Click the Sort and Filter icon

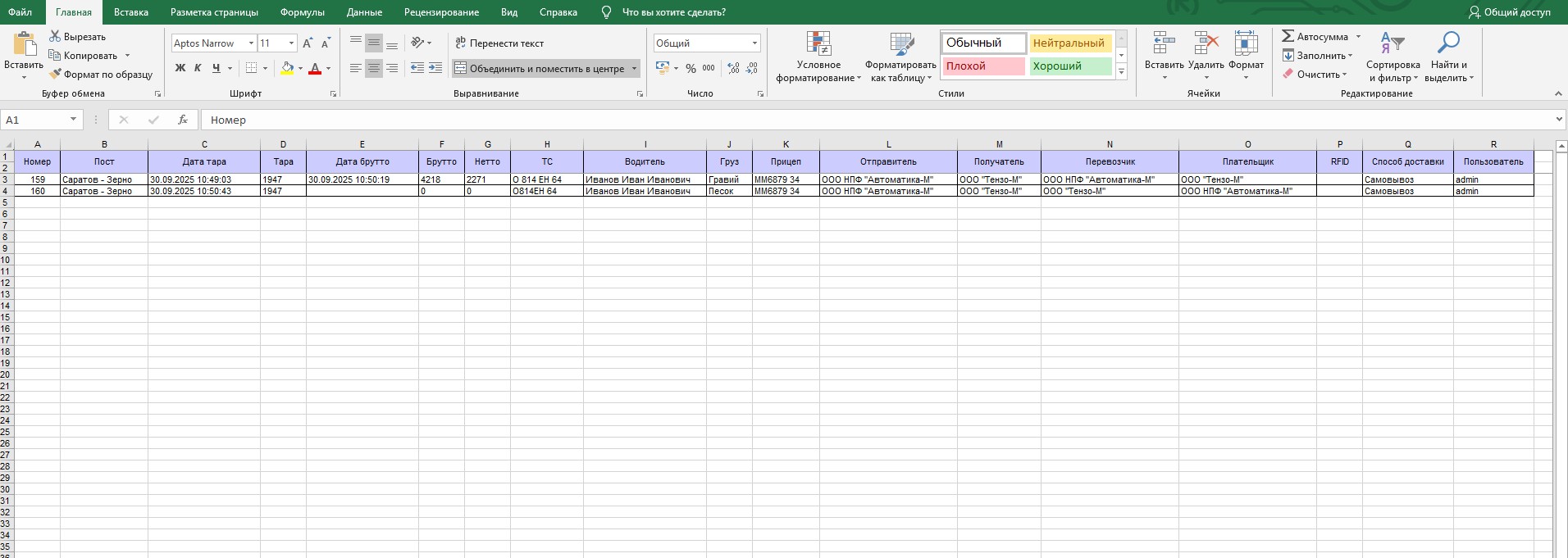pos(1392,43)
